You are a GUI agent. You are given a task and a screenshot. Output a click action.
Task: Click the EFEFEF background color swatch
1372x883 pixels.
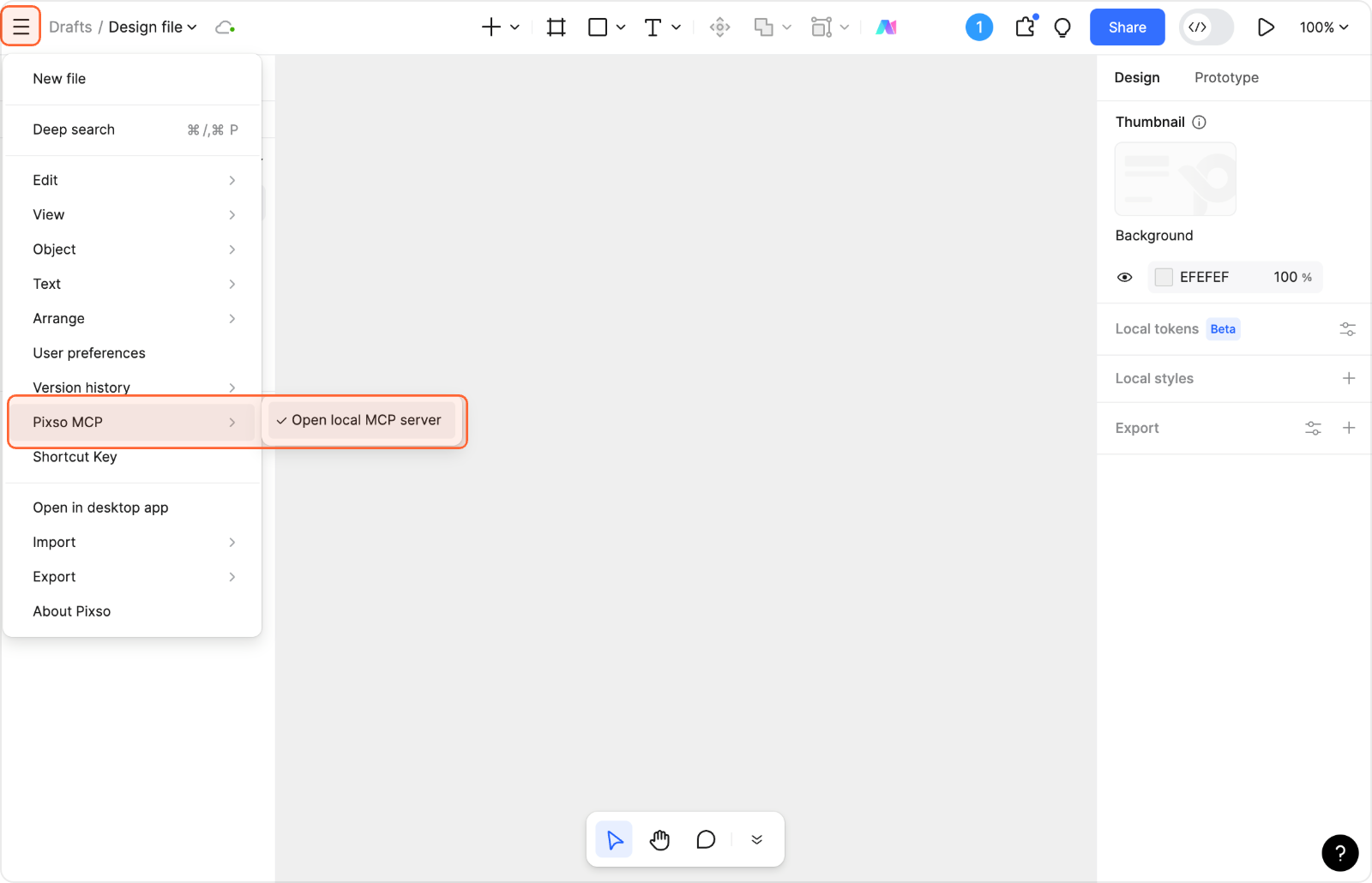coord(1164,278)
